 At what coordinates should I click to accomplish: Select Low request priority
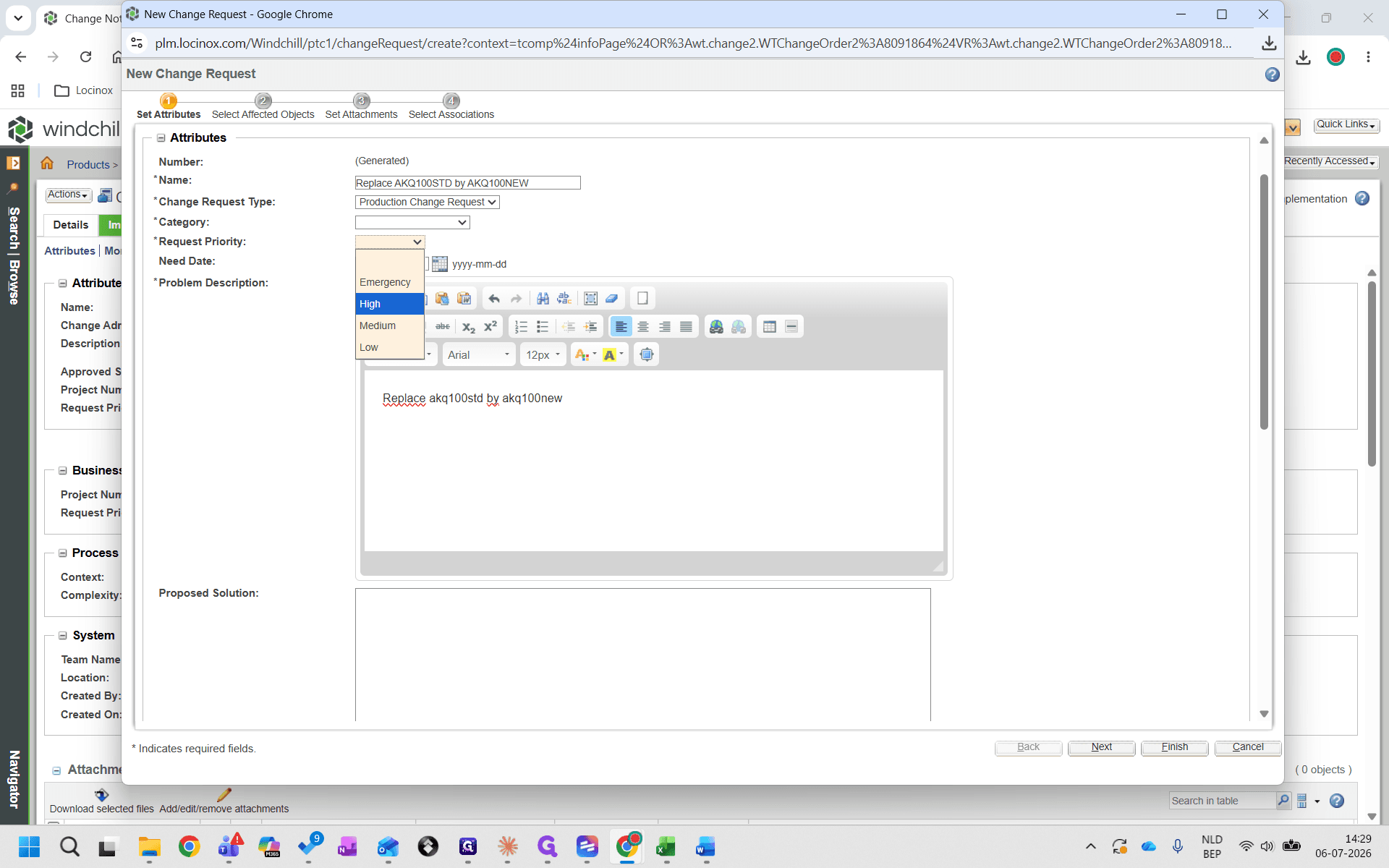coord(389,347)
